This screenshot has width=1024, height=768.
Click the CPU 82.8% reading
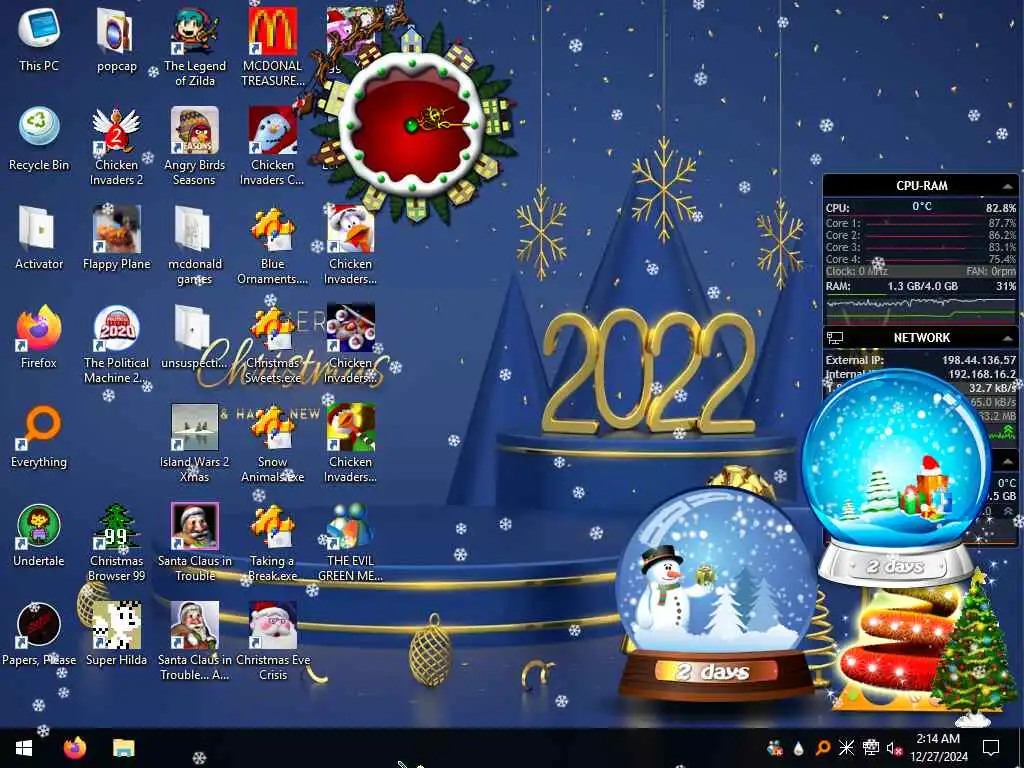point(1000,208)
